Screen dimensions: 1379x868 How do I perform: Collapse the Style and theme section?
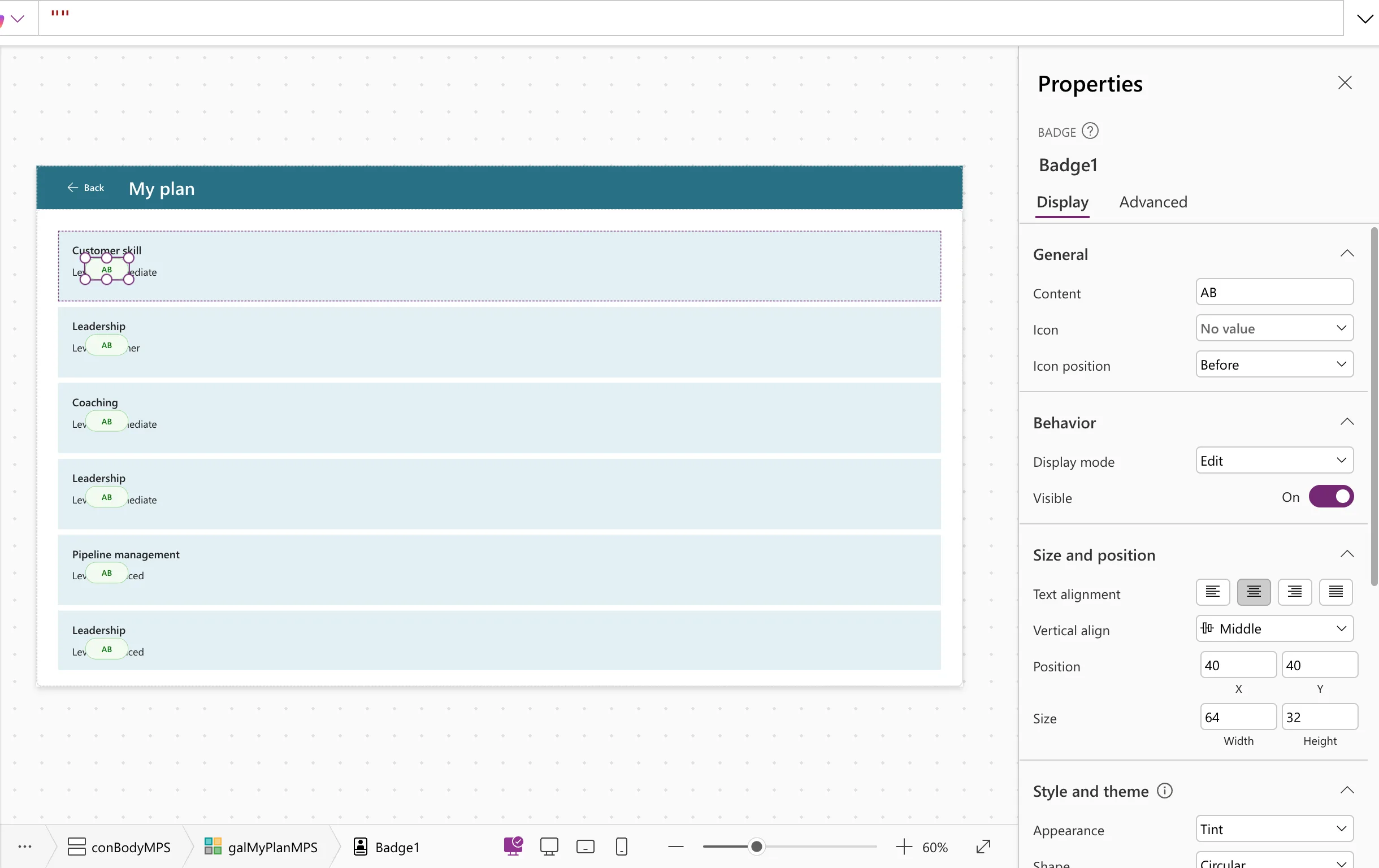[x=1347, y=790]
